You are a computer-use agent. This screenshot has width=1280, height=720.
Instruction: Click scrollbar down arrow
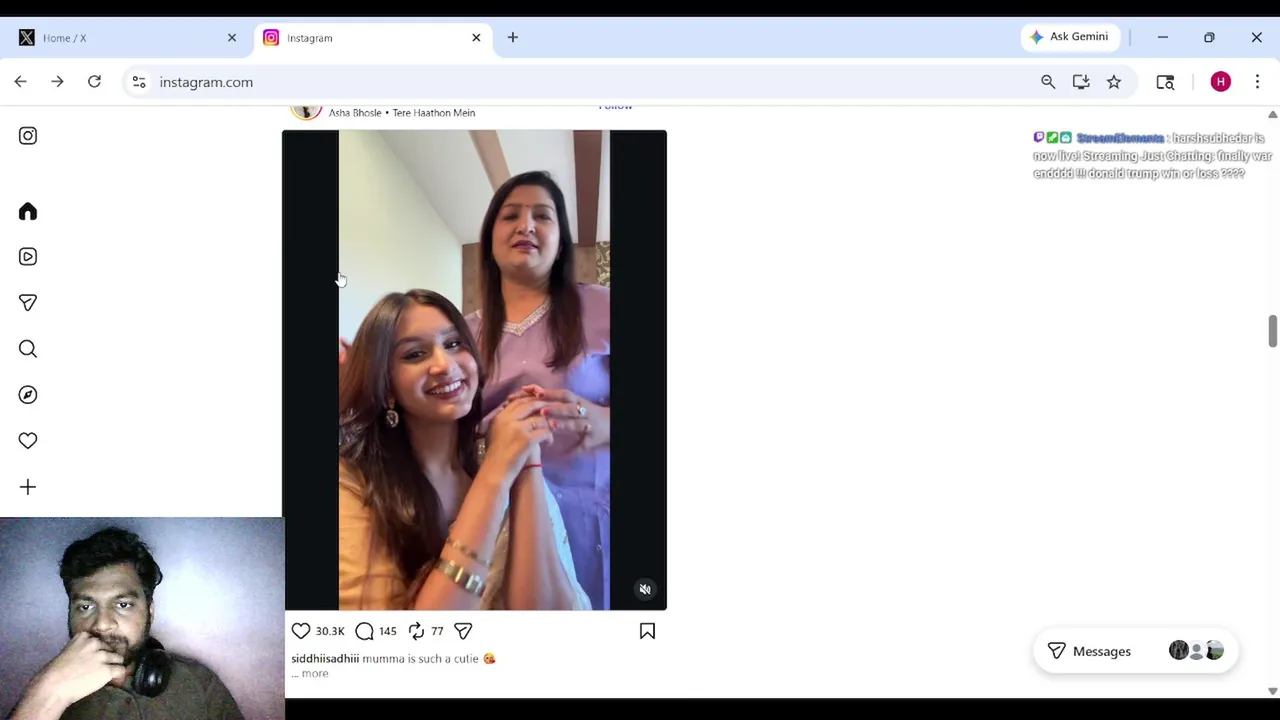pos(1272,691)
